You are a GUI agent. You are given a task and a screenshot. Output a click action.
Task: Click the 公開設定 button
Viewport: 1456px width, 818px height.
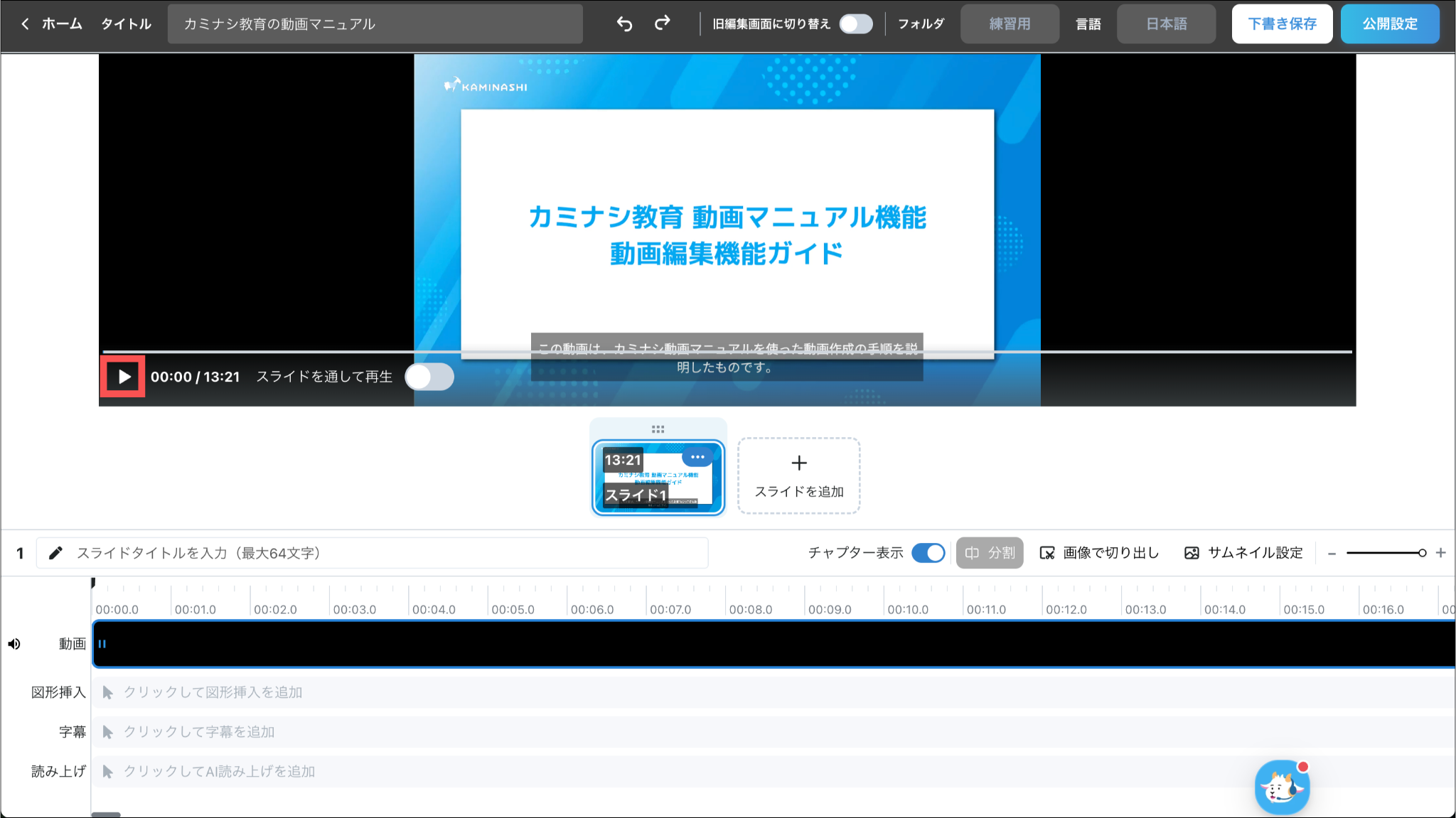[1389, 24]
